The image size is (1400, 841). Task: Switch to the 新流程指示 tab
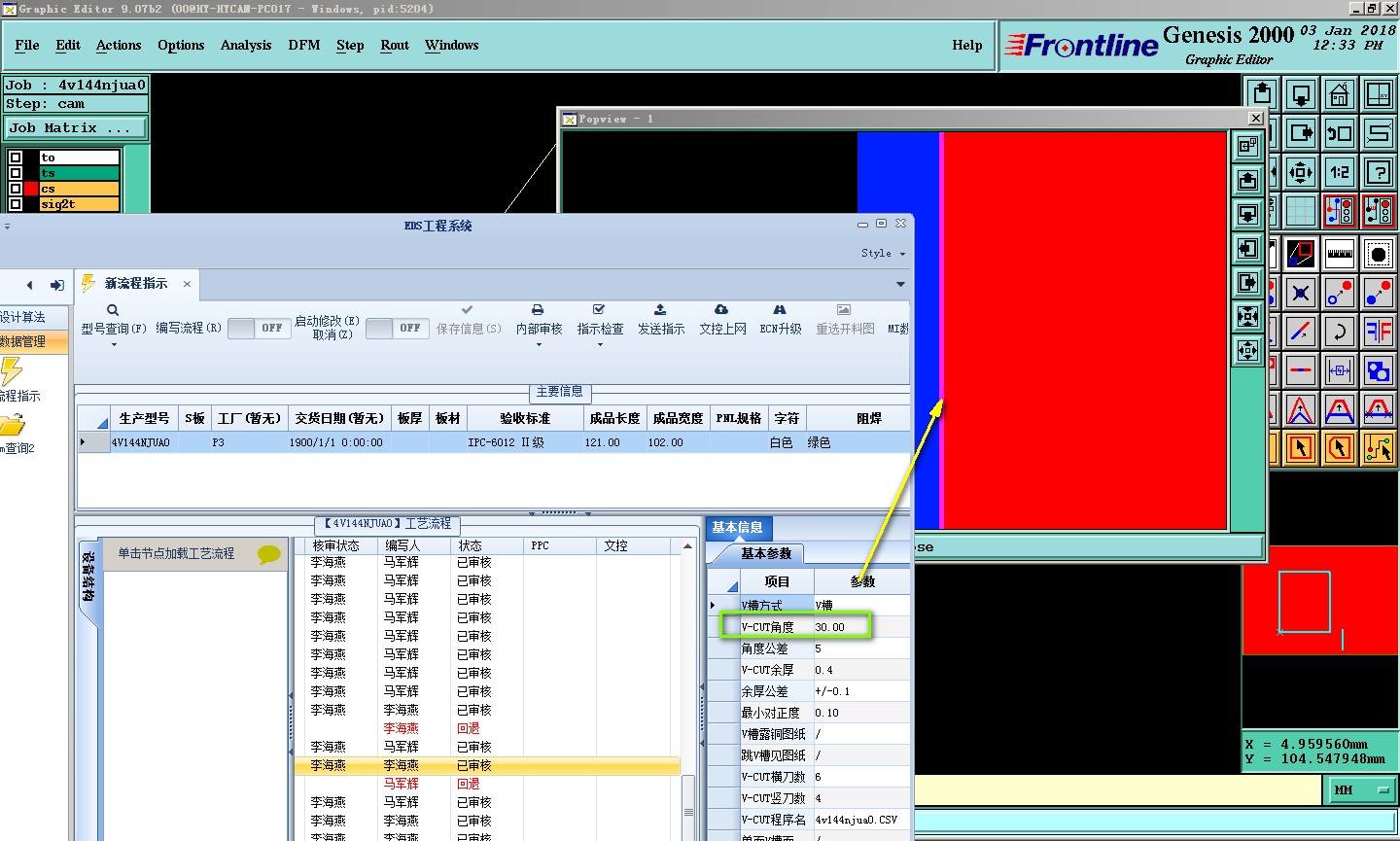pyautogui.click(x=136, y=284)
